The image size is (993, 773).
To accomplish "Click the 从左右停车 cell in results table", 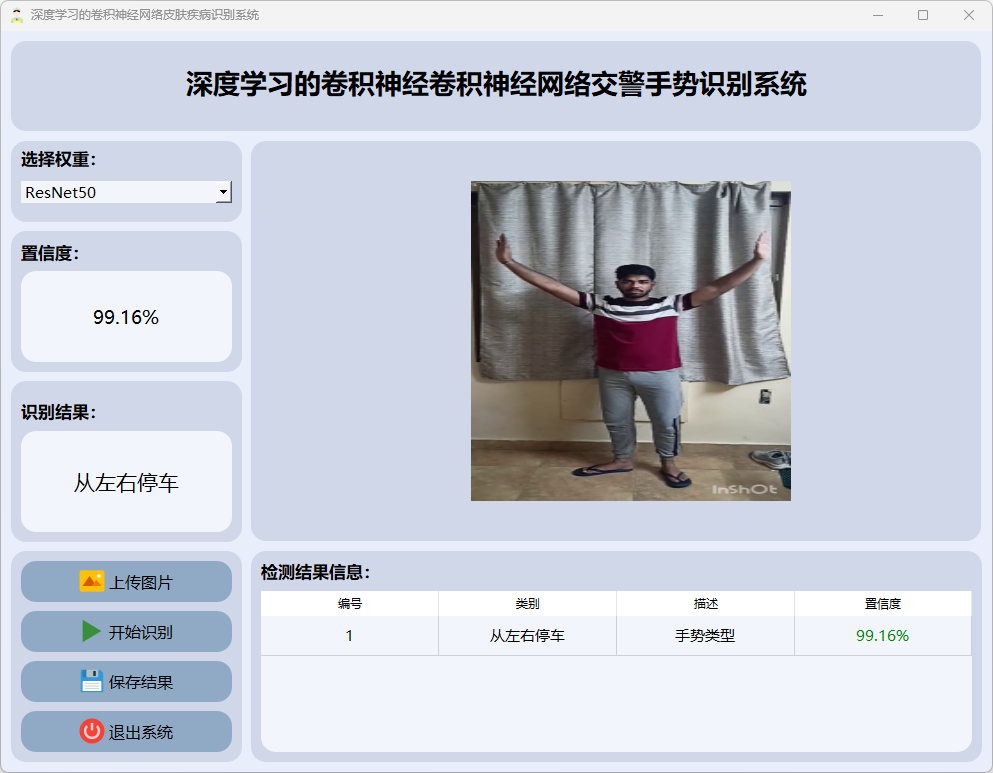I will (528, 636).
